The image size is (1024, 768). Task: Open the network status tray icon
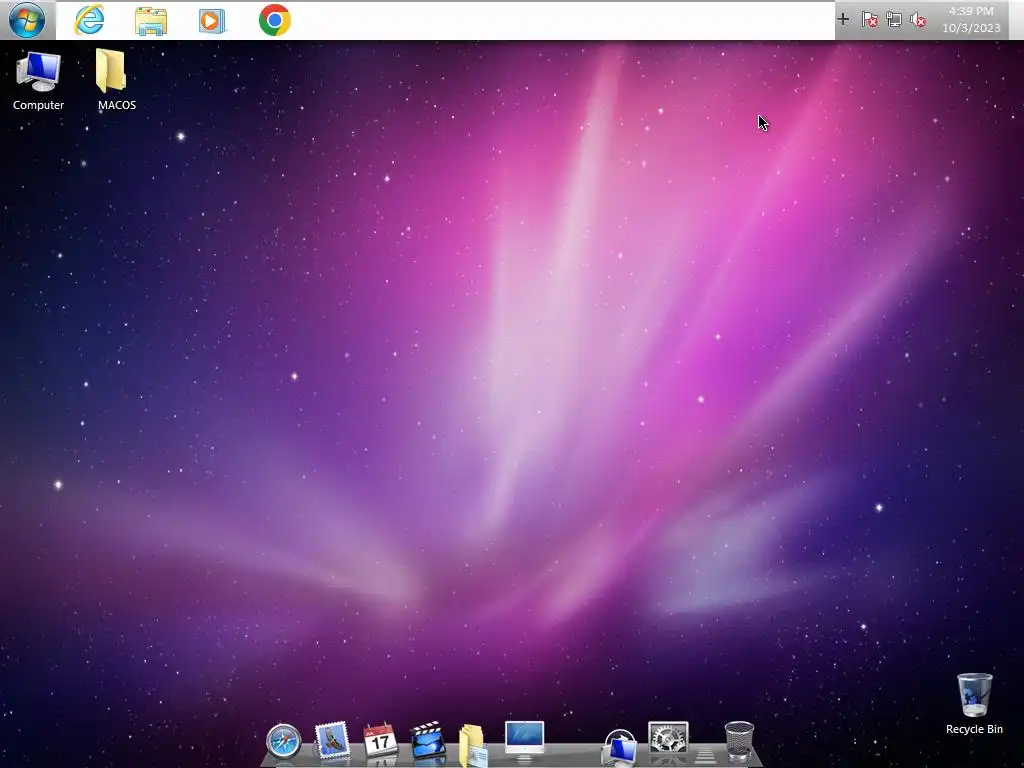coord(894,20)
